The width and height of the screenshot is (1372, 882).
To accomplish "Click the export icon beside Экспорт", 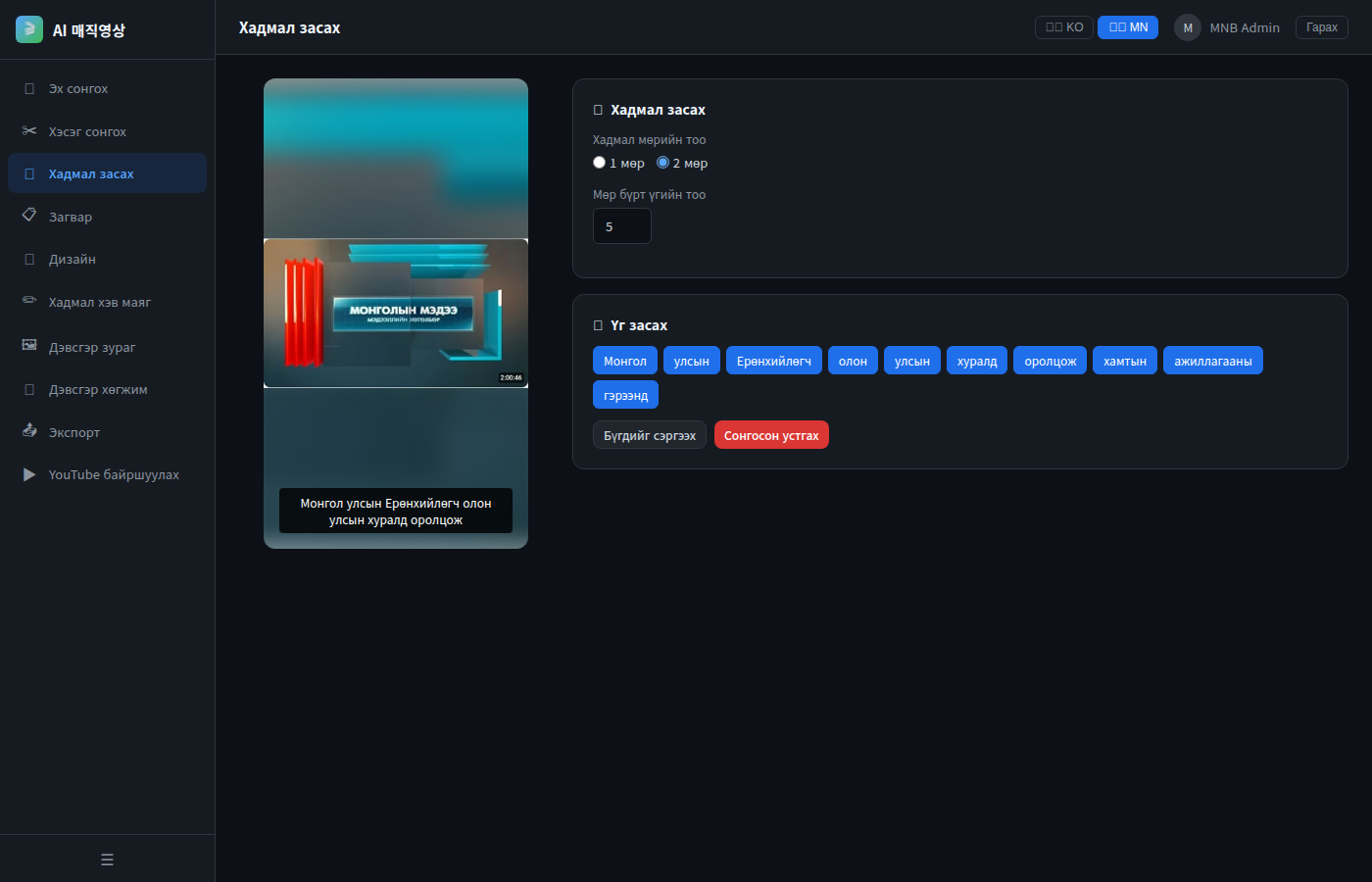I will 29,431.
